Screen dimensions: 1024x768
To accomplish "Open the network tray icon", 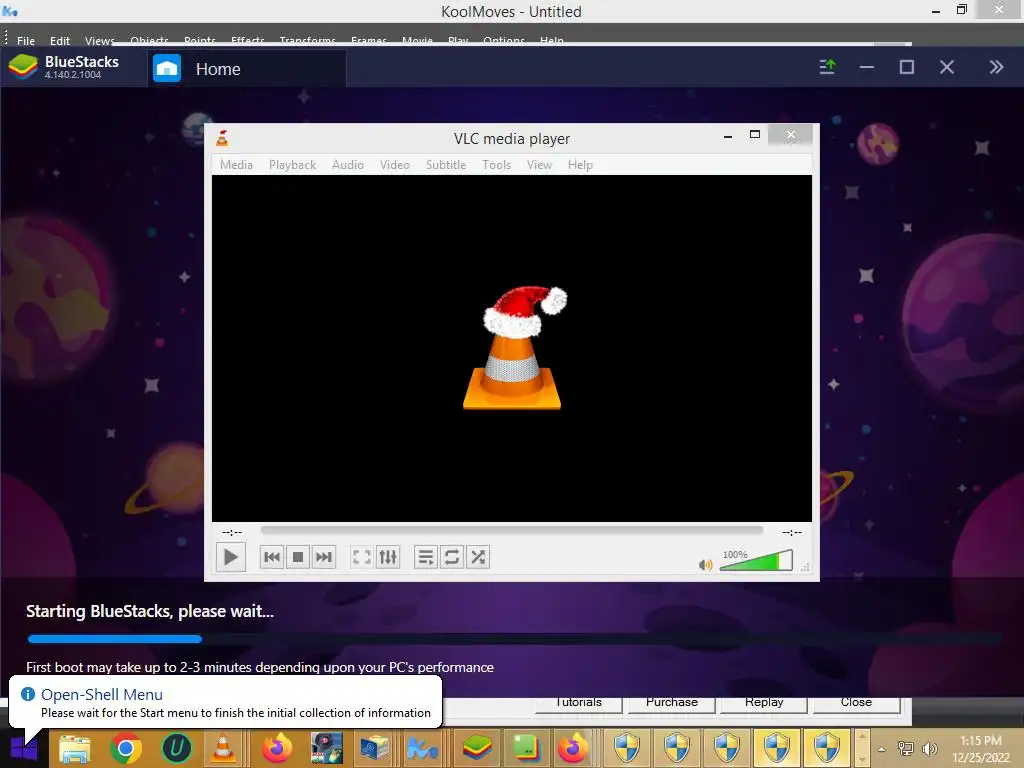I will click(906, 749).
